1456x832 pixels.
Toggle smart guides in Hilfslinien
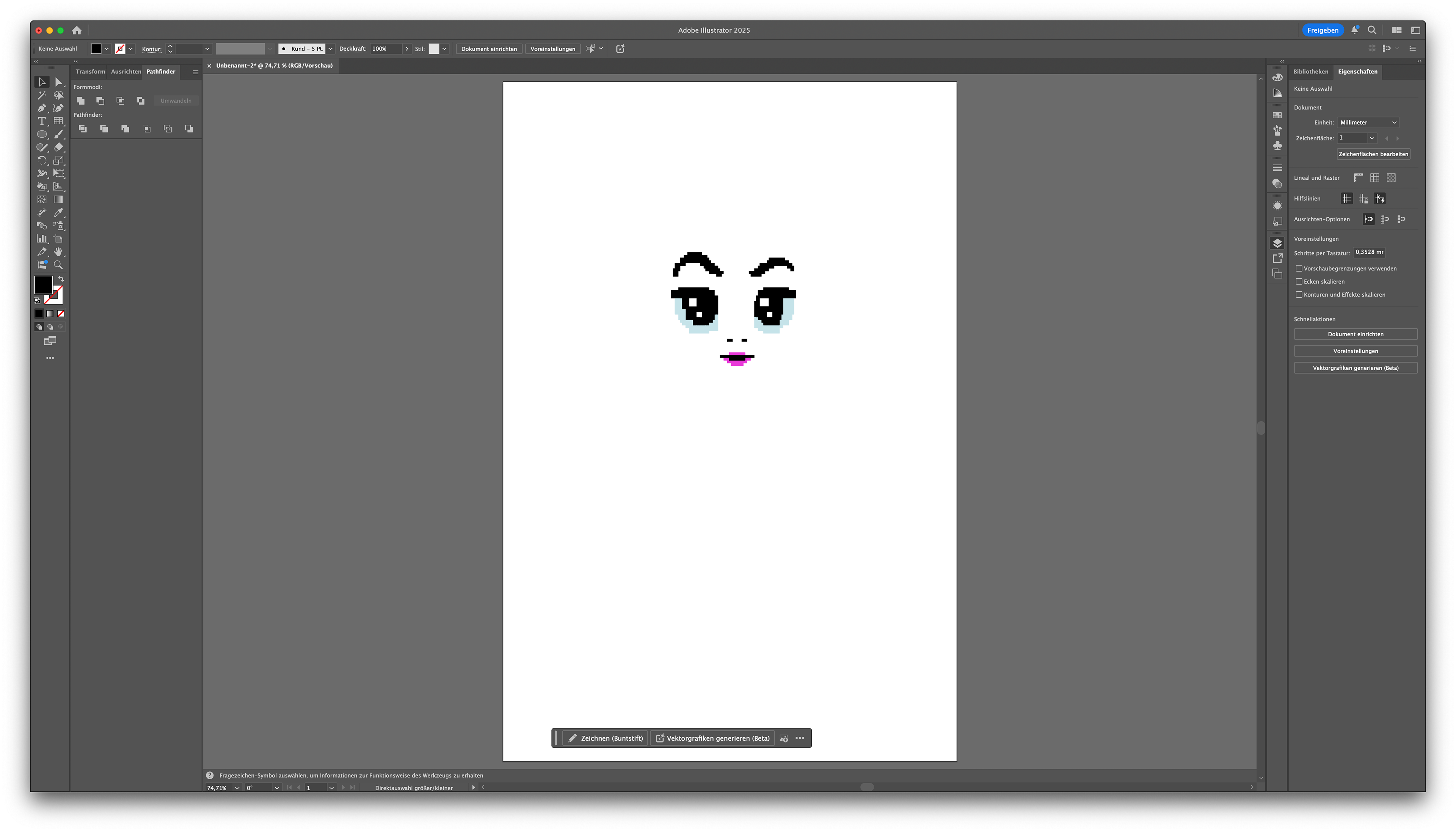tap(1380, 199)
